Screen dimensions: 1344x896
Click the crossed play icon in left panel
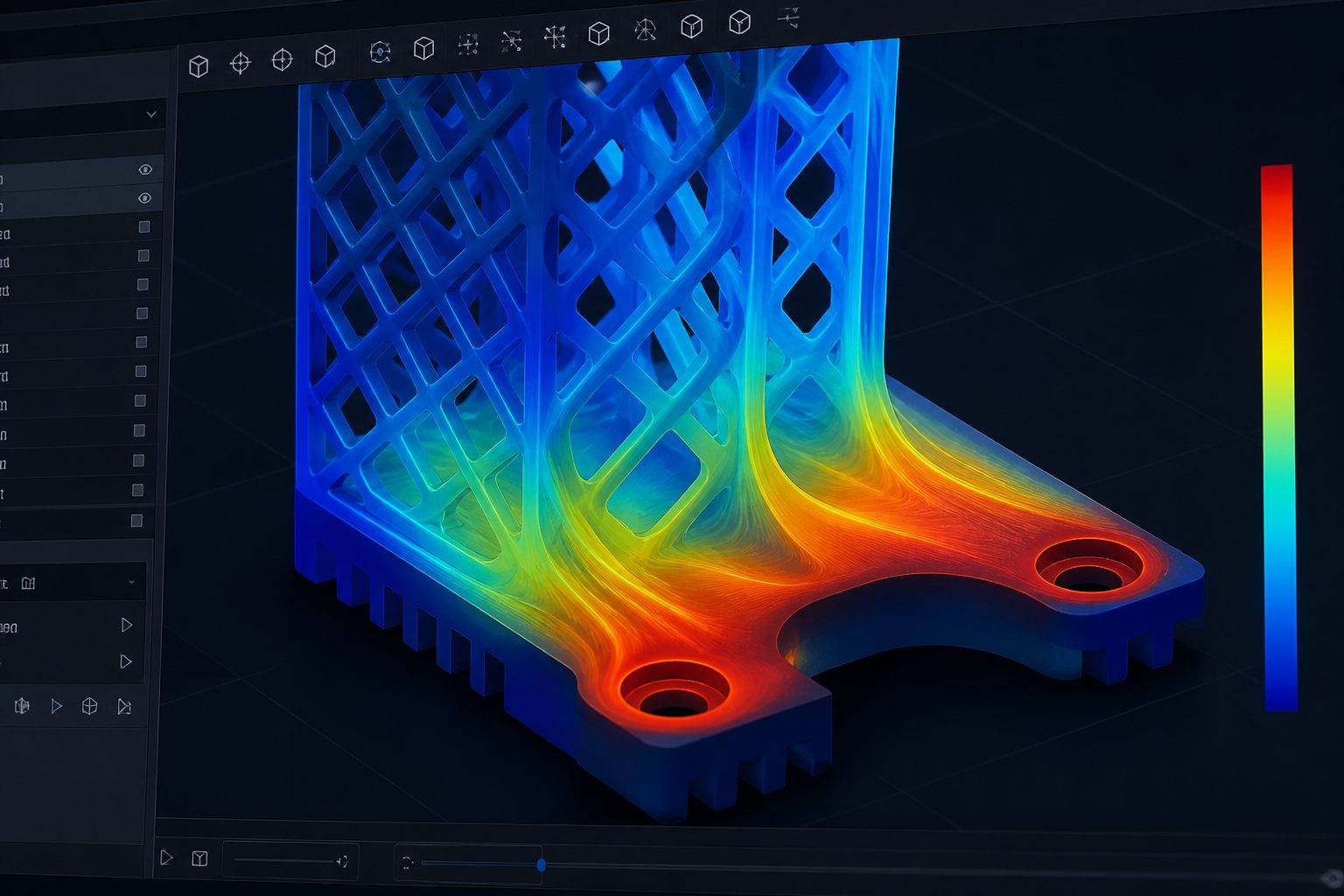click(124, 706)
